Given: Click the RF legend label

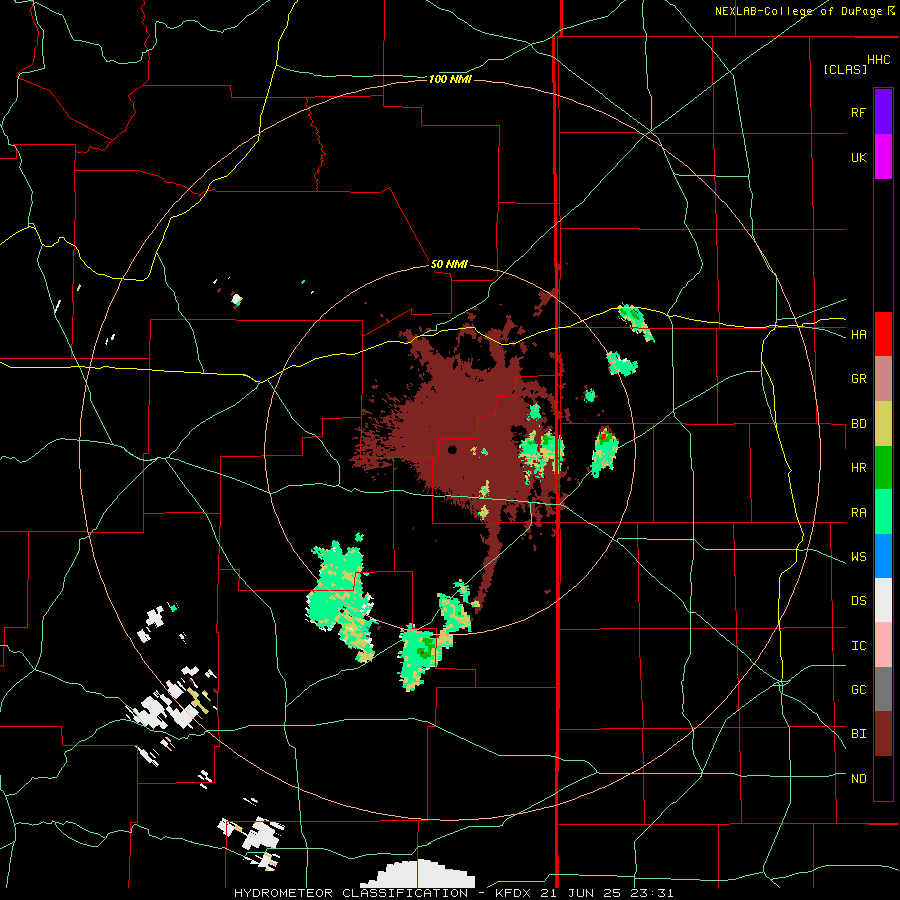Looking at the screenshot, I should [858, 112].
